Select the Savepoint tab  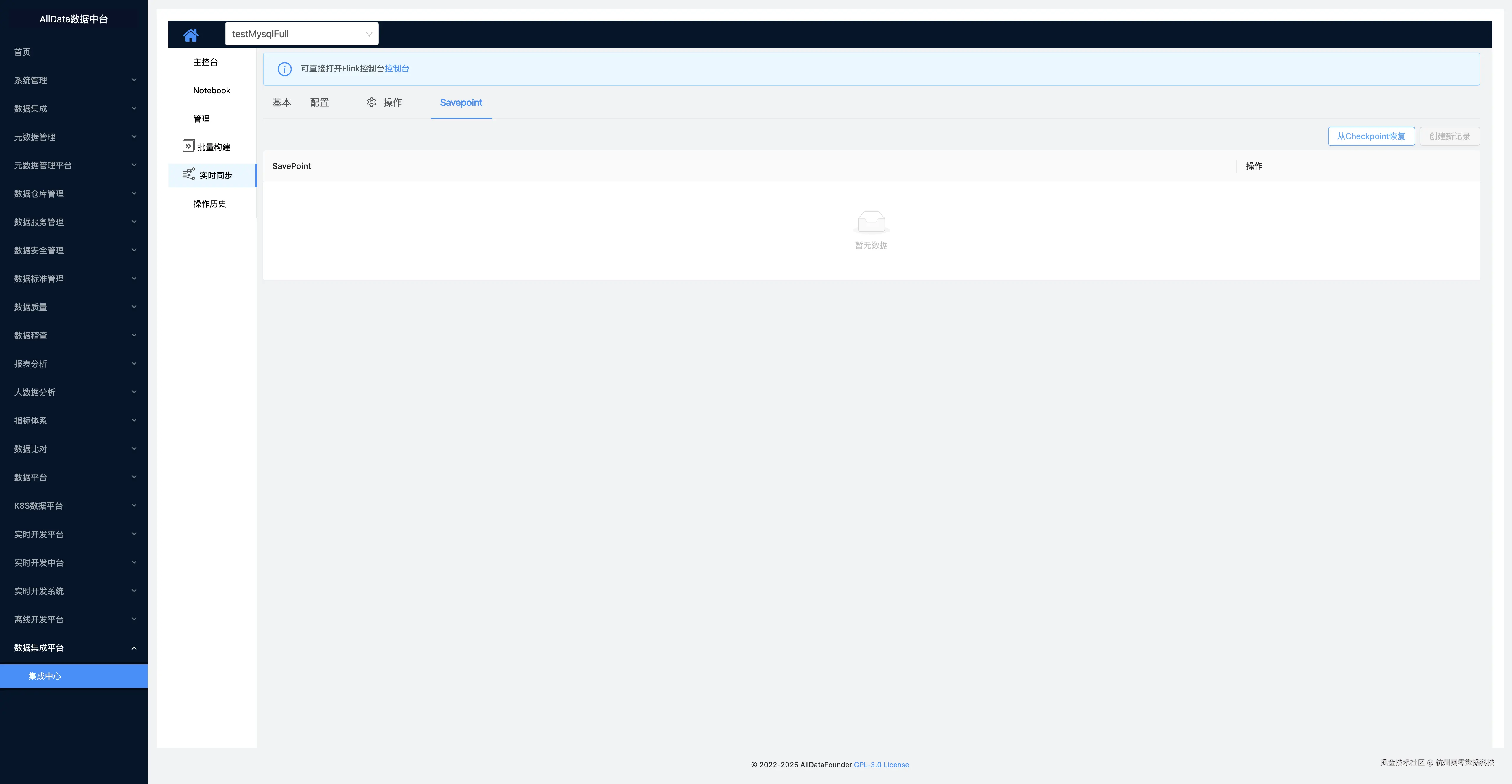point(461,102)
